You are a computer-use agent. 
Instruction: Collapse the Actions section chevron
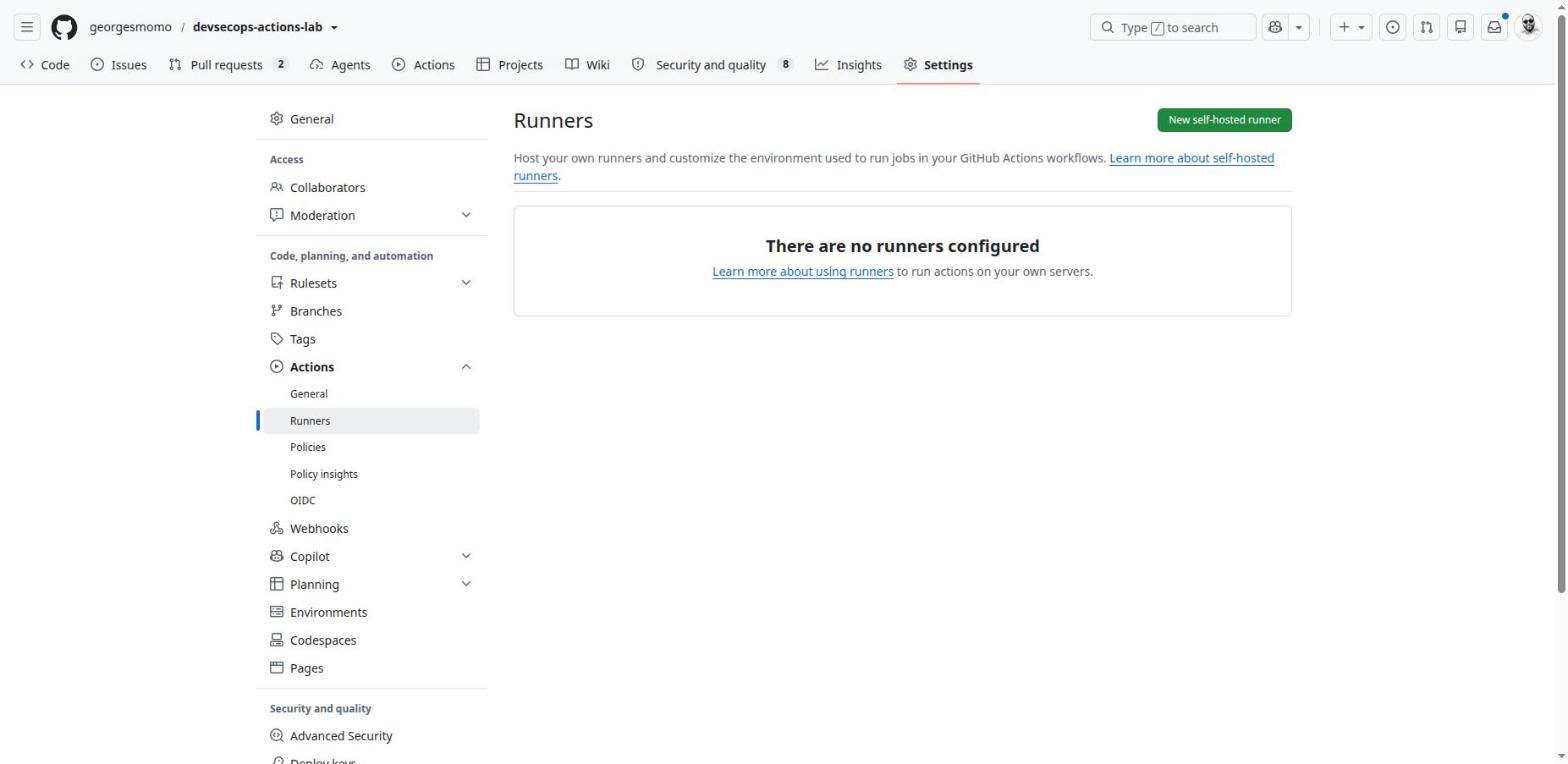pyautogui.click(x=466, y=367)
